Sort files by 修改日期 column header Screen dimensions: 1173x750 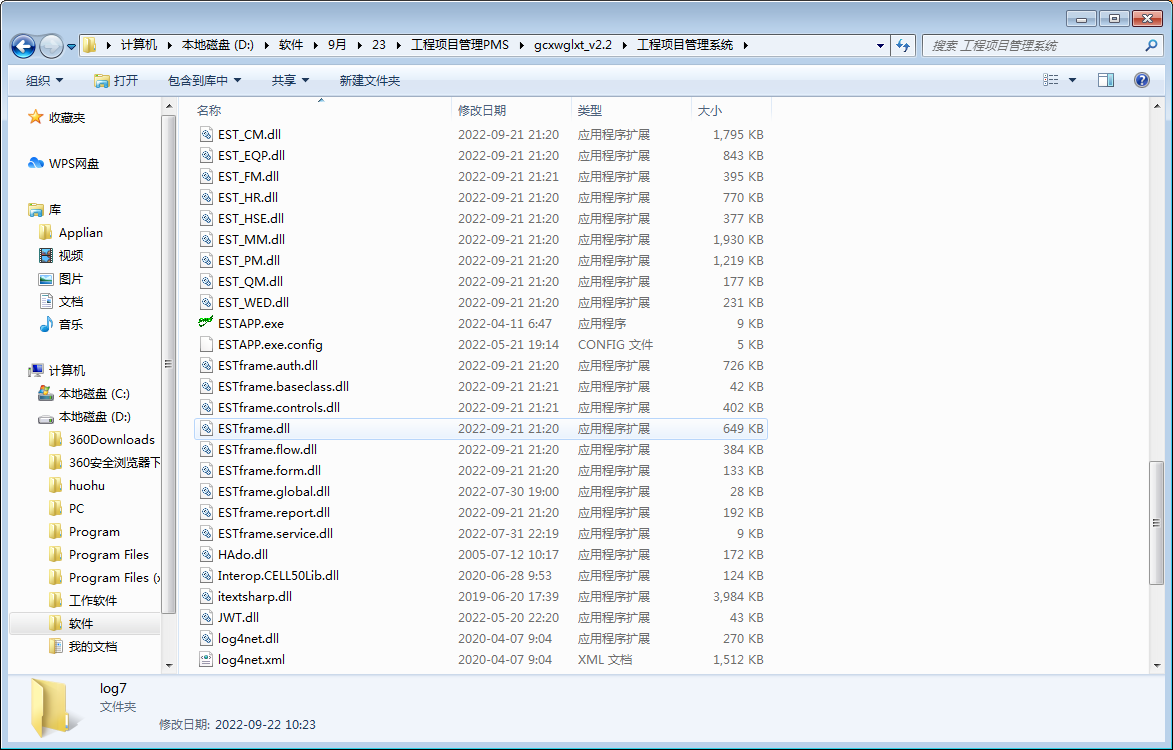click(512, 111)
